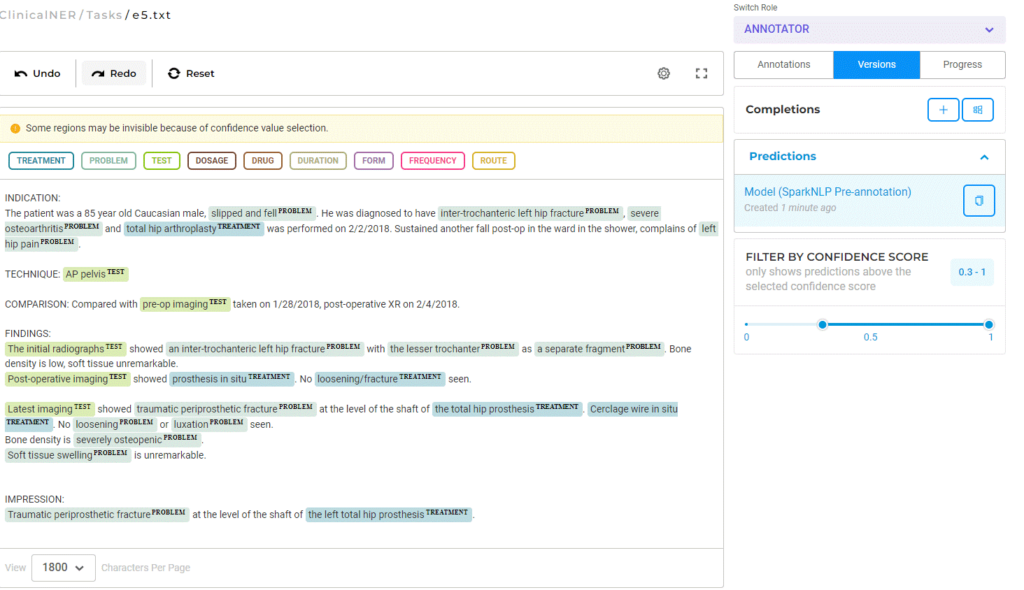Toggle fullscreen view icon
The width and height of the screenshot is (1024, 590).
(701, 73)
